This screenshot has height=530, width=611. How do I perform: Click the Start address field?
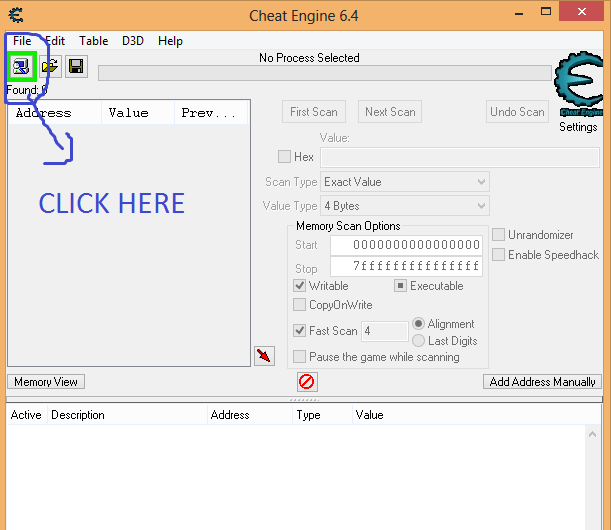click(x=406, y=245)
